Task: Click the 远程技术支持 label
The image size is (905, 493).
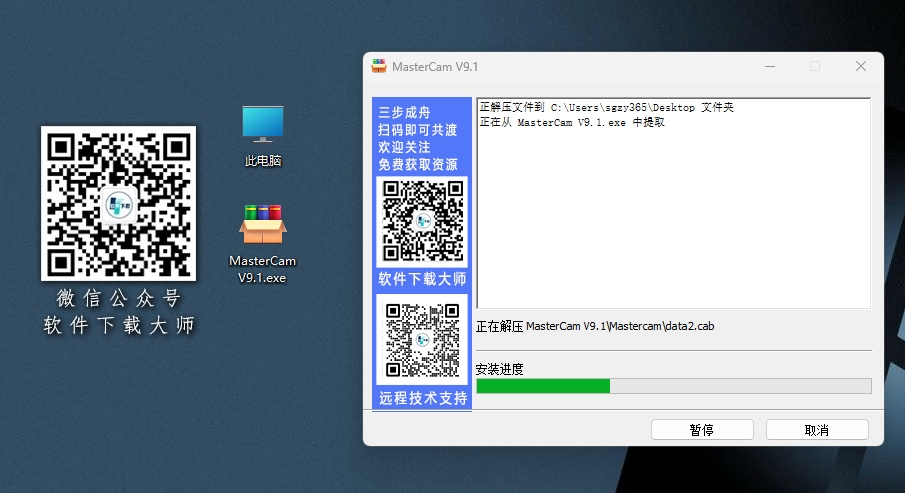Action: pyautogui.click(x=422, y=398)
